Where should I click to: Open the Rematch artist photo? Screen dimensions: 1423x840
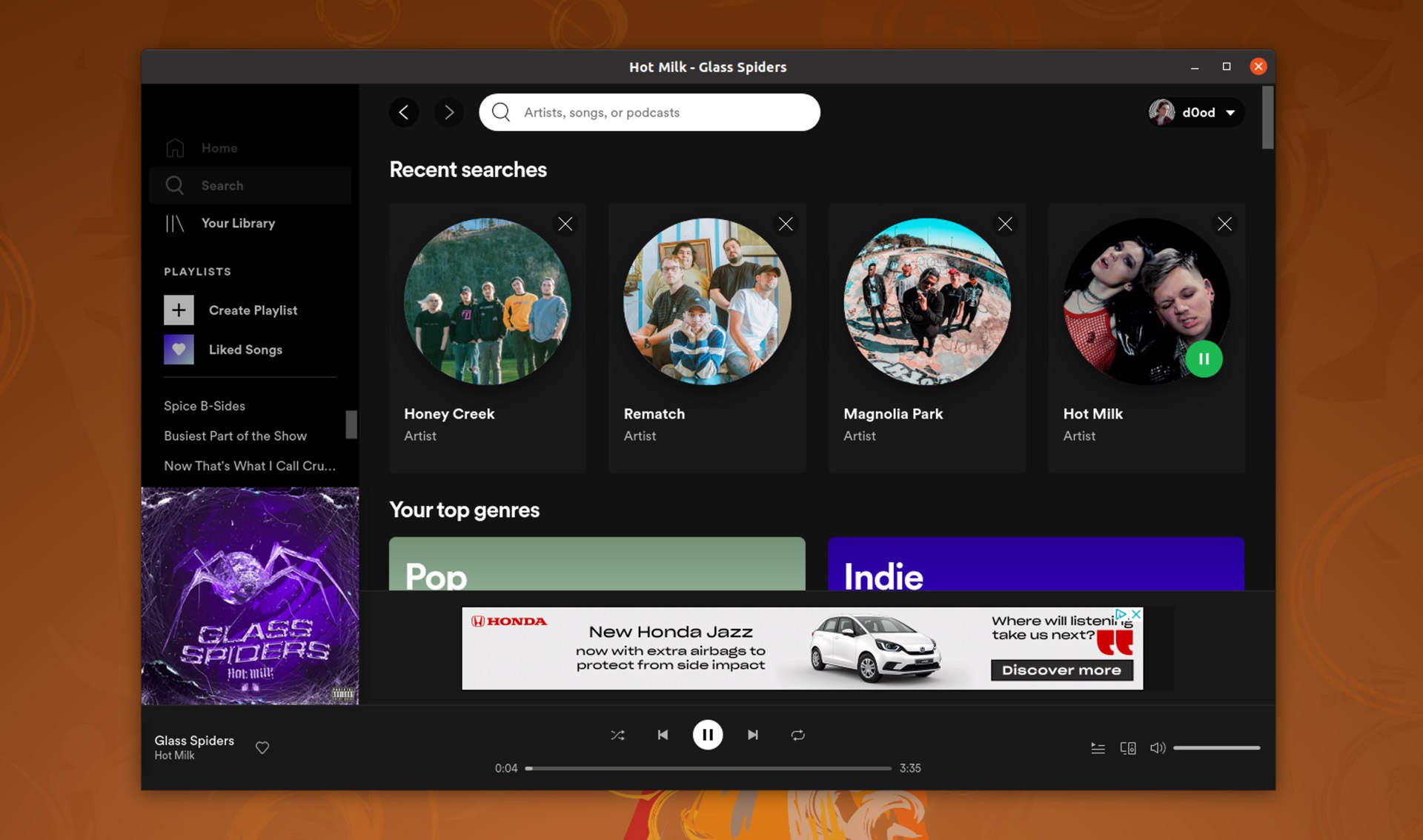(707, 301)
